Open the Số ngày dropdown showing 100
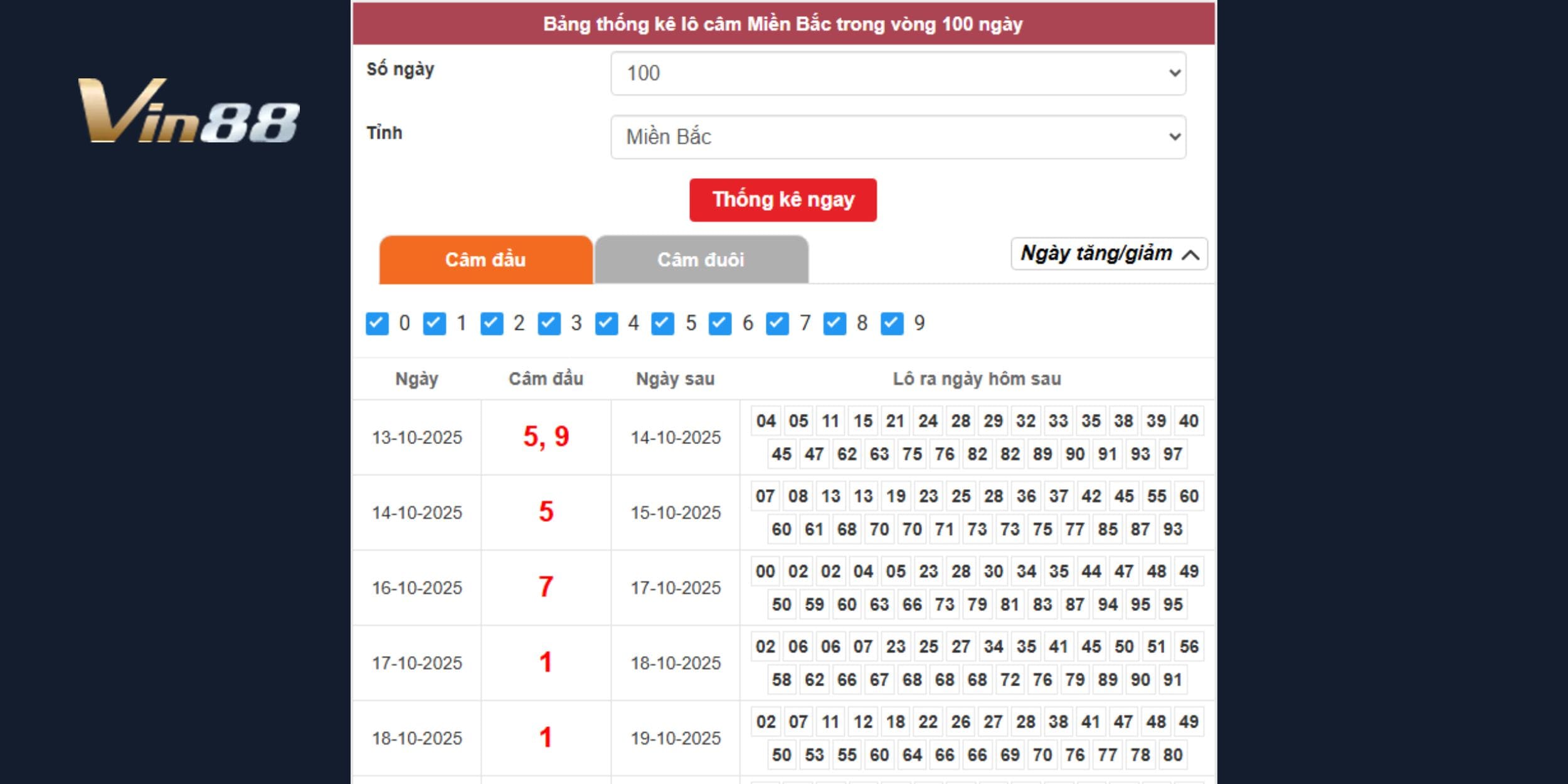This screenshot has width=1568, height=784. [x=898, y=73]
